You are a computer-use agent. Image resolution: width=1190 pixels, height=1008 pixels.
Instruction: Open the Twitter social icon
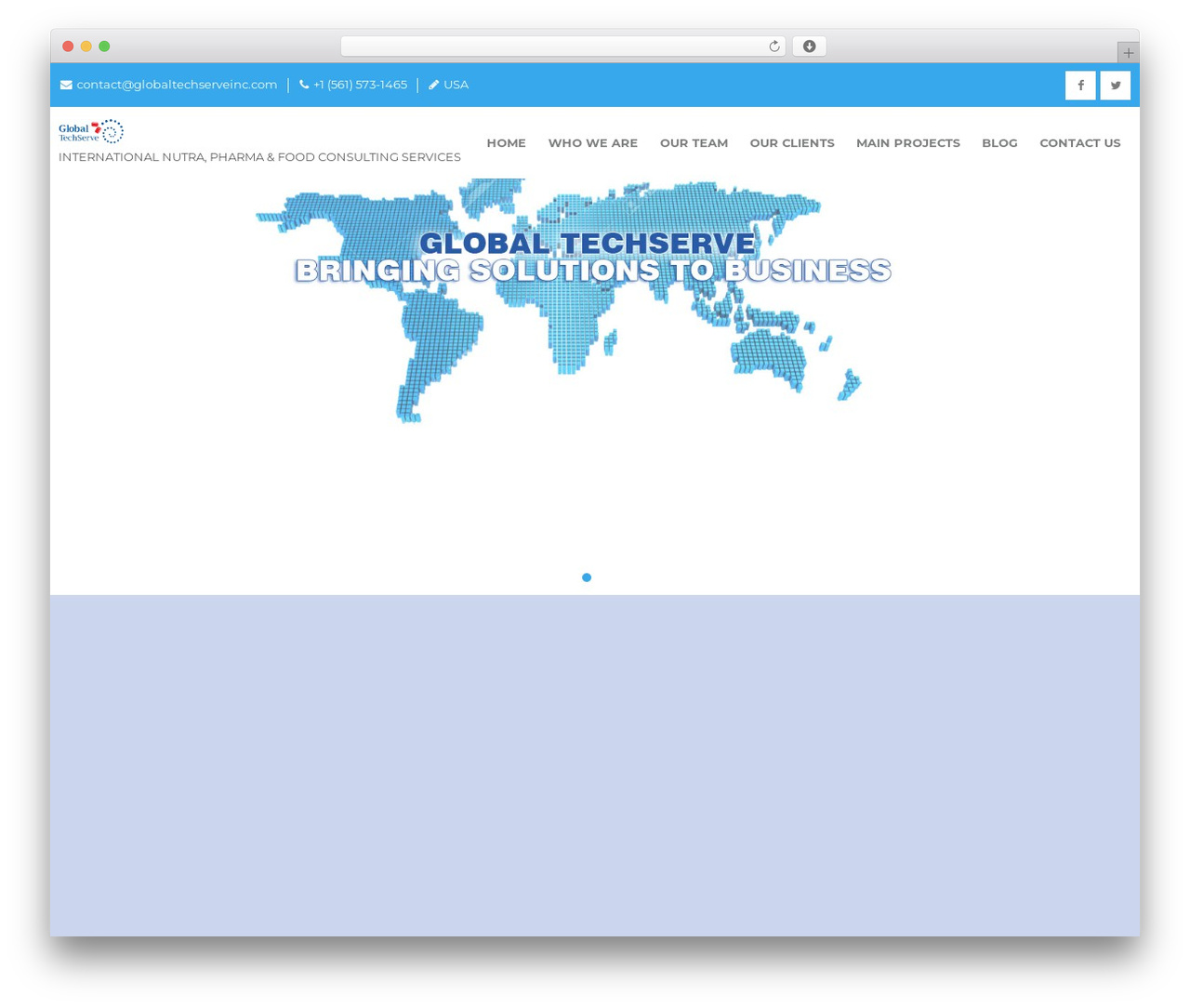(1116, 85)
